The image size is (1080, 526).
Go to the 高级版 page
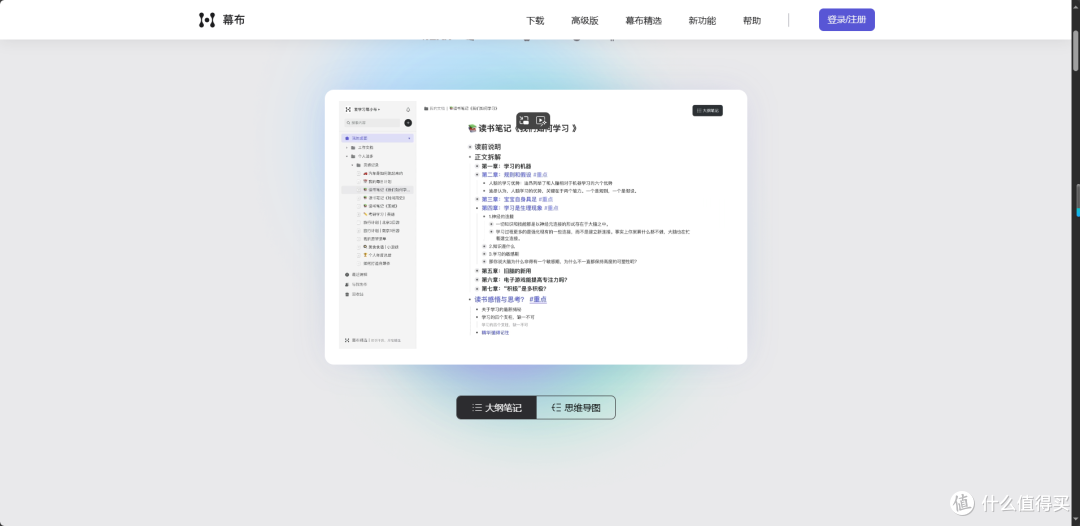(585, 21)
